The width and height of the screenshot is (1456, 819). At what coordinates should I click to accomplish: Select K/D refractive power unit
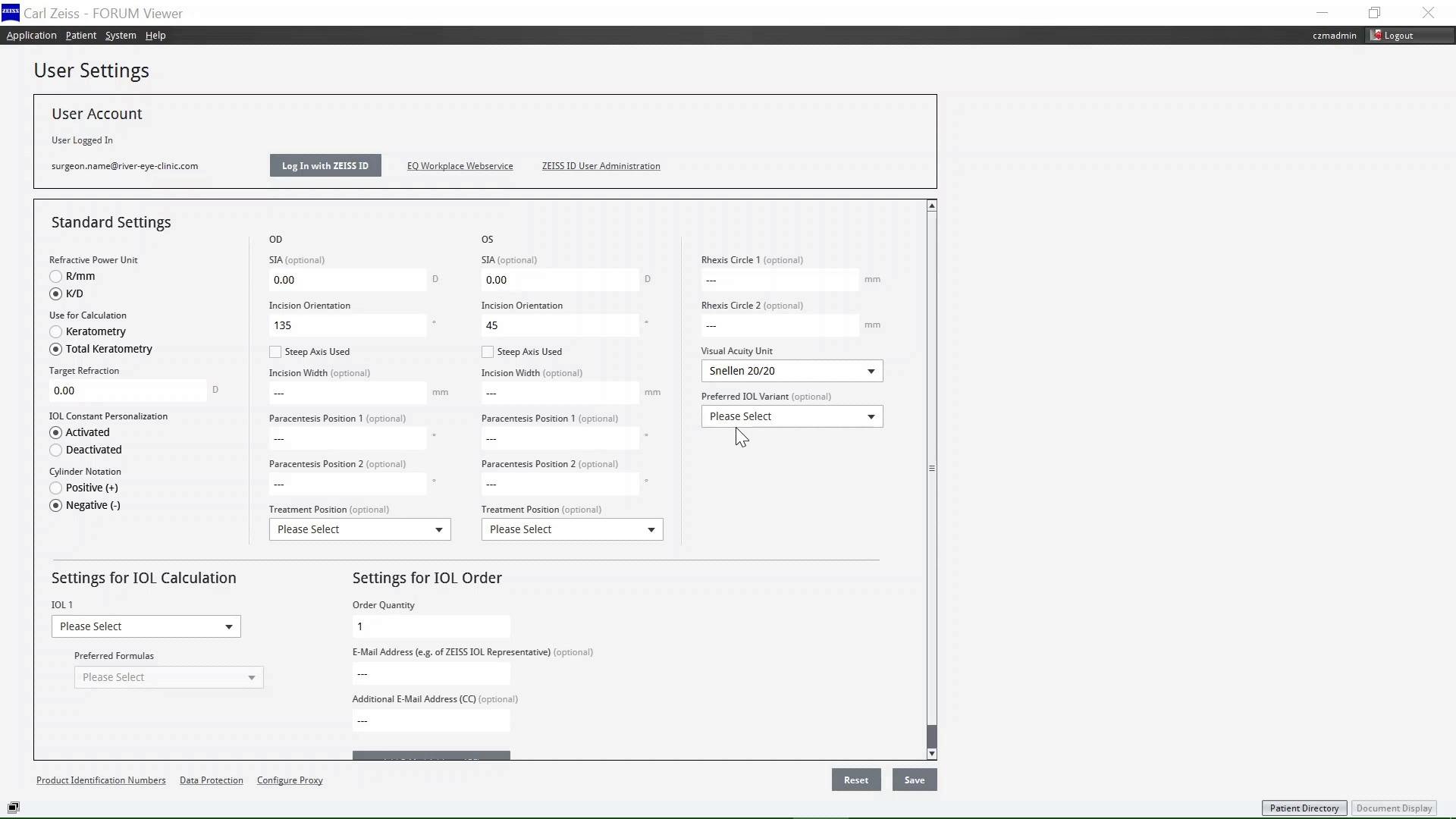point(55,294)
